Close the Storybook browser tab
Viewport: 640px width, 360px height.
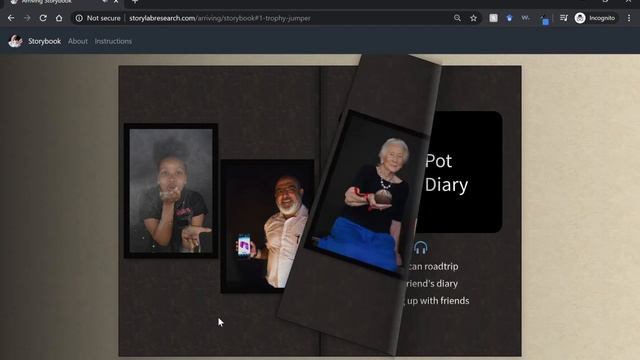116,2
